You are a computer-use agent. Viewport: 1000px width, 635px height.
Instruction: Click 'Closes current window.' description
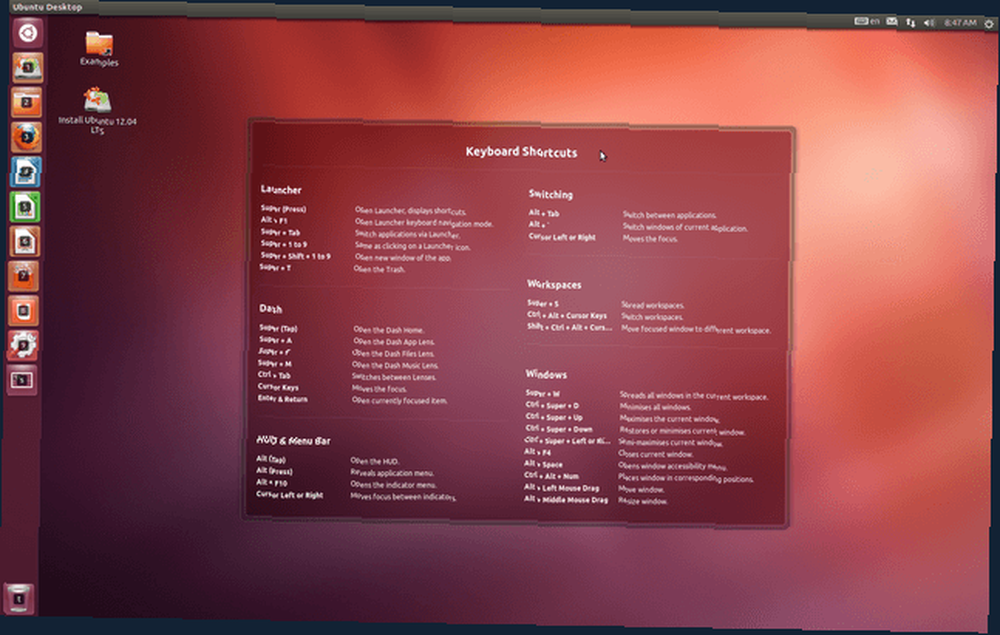click(656, 454)
